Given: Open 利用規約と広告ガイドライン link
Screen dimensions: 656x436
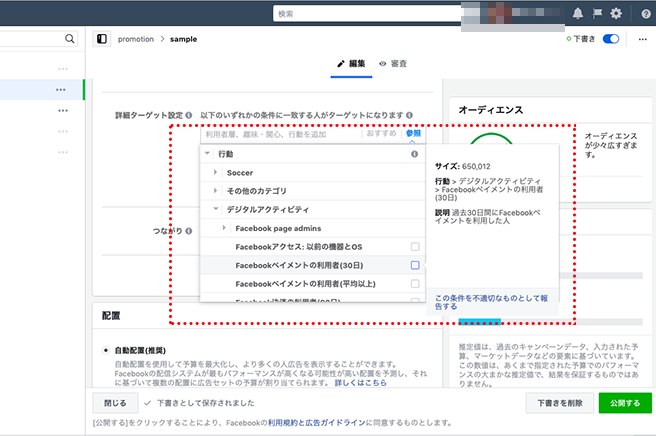Looking at the screenshot, I should 317,423.
